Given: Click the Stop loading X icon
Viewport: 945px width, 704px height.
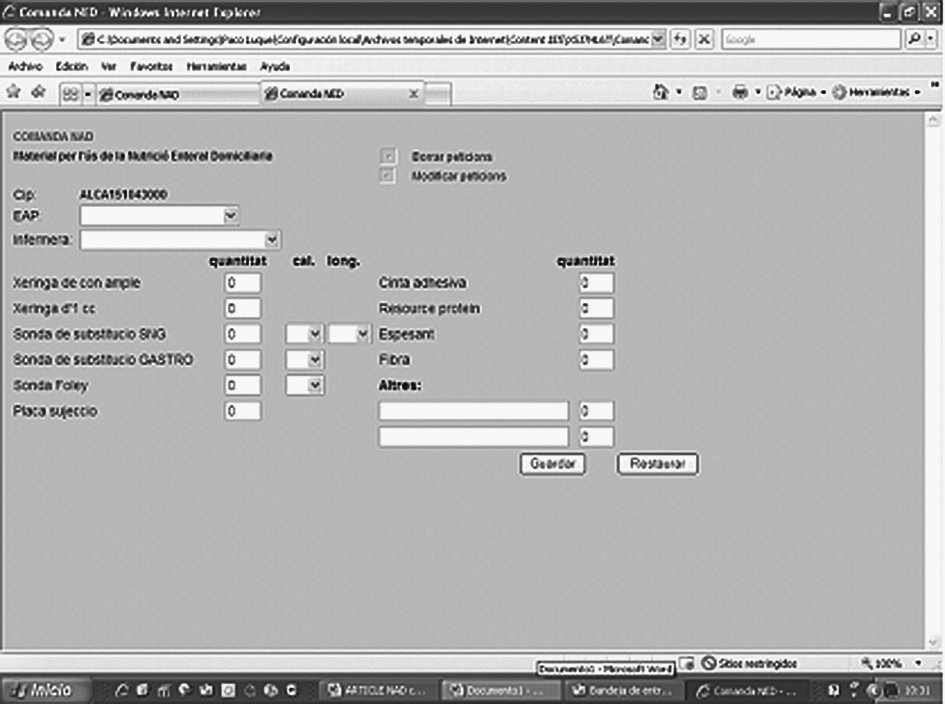Looking at the screenshot, I should [703, 40].
